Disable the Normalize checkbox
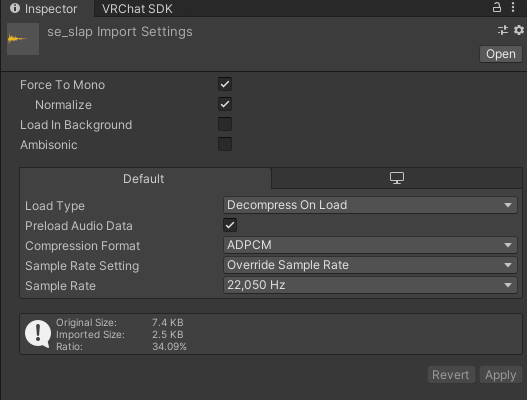 tap(225, 104)
